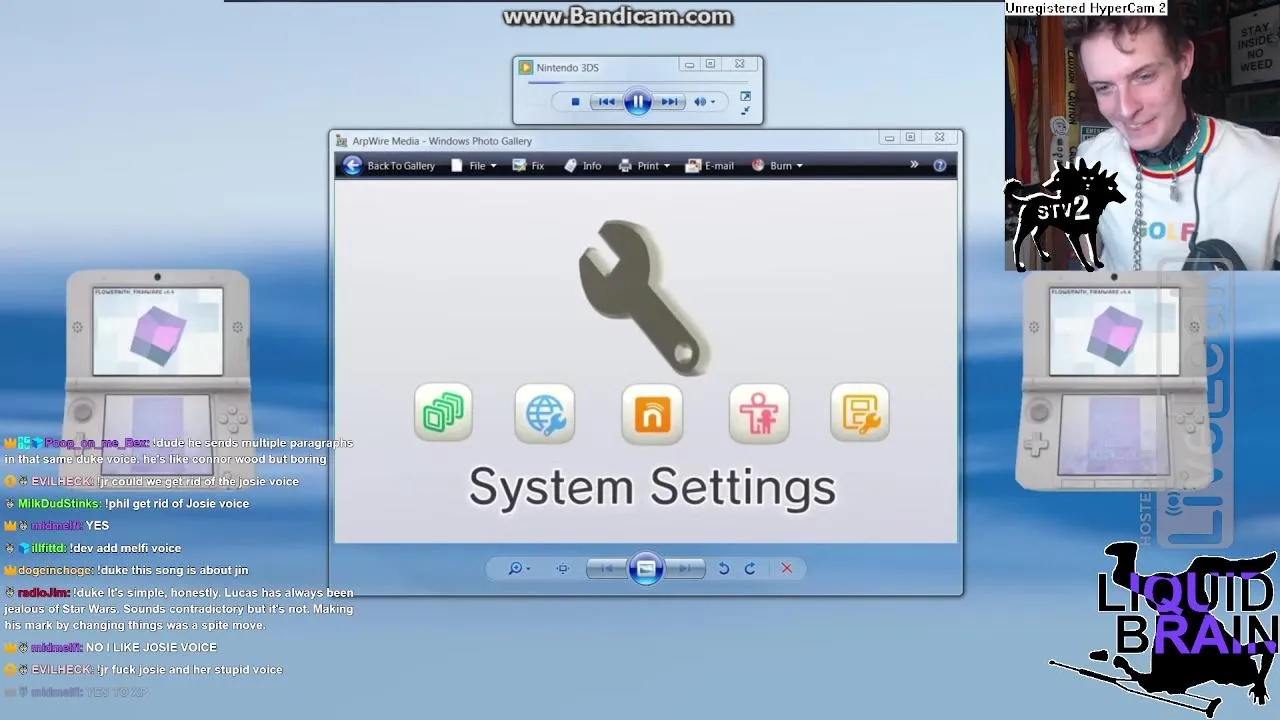Mute the media player speaker icon
This screenshot has width=1280, height=720.
tap(700, 102)
